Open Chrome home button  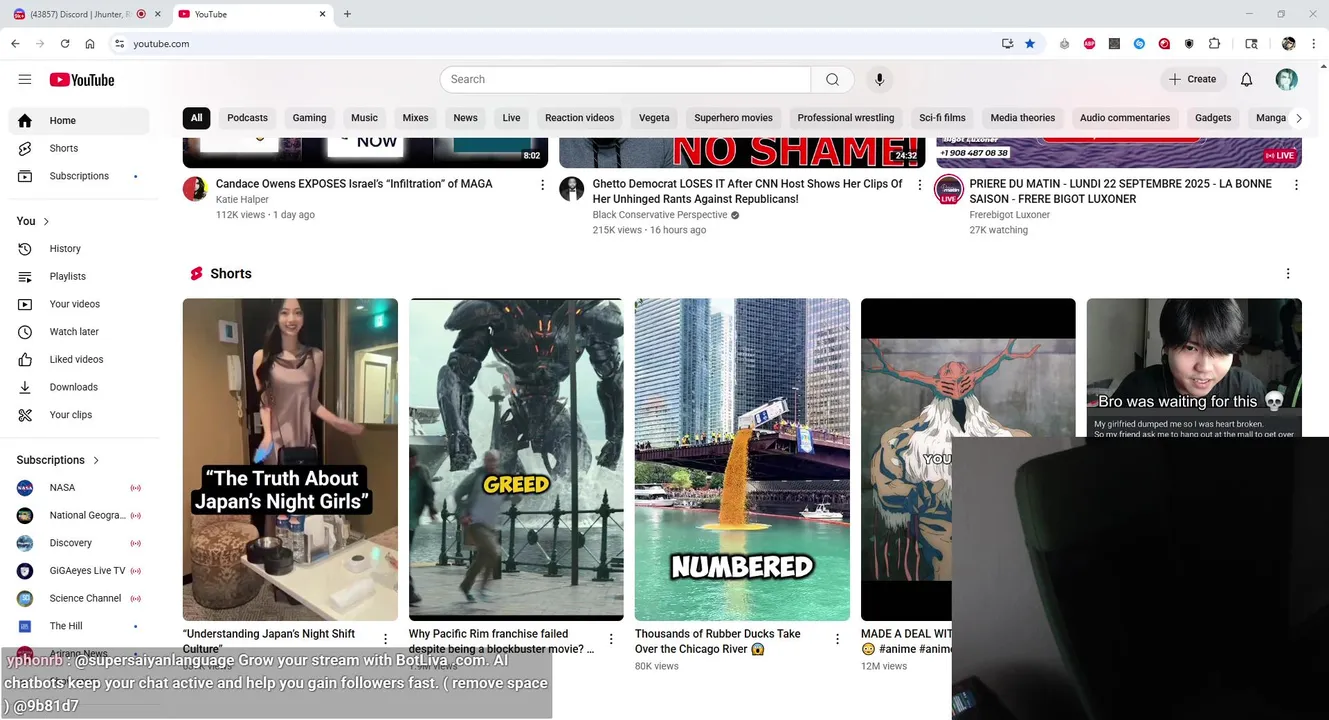pyautogui.click(x=90, y=44)
